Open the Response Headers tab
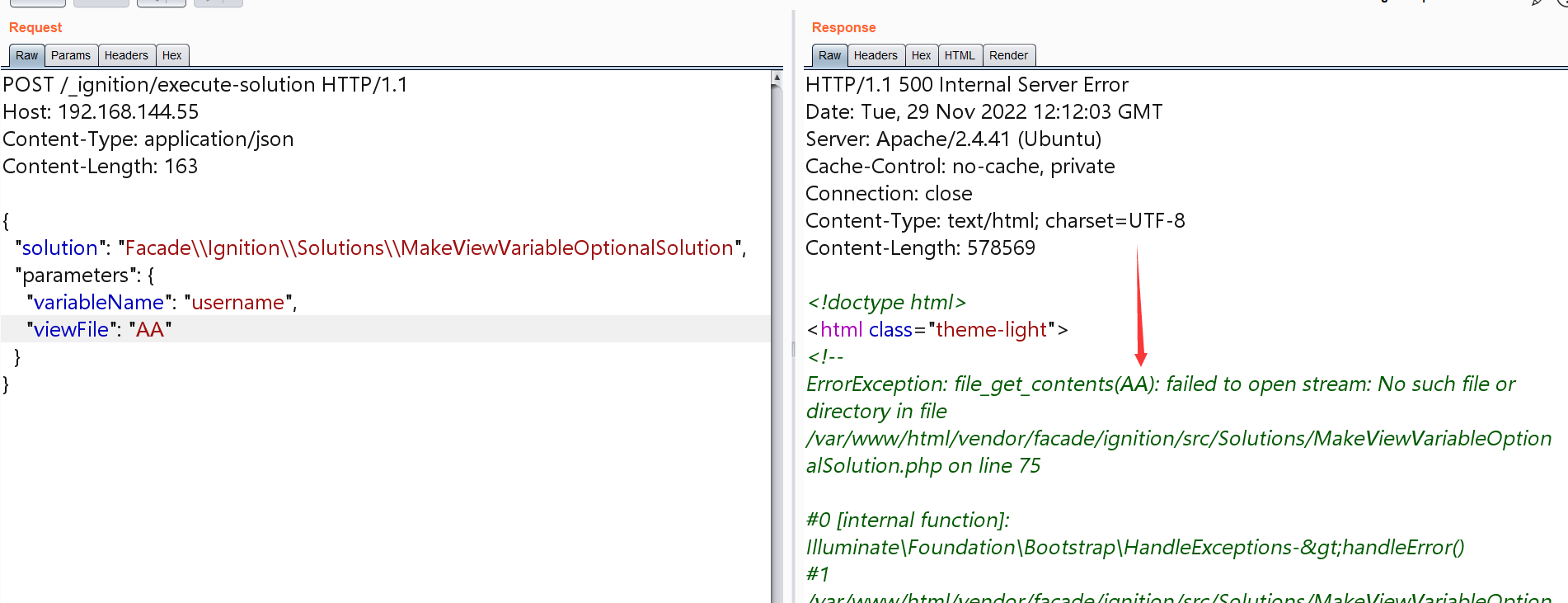 (x=876, y=55)
